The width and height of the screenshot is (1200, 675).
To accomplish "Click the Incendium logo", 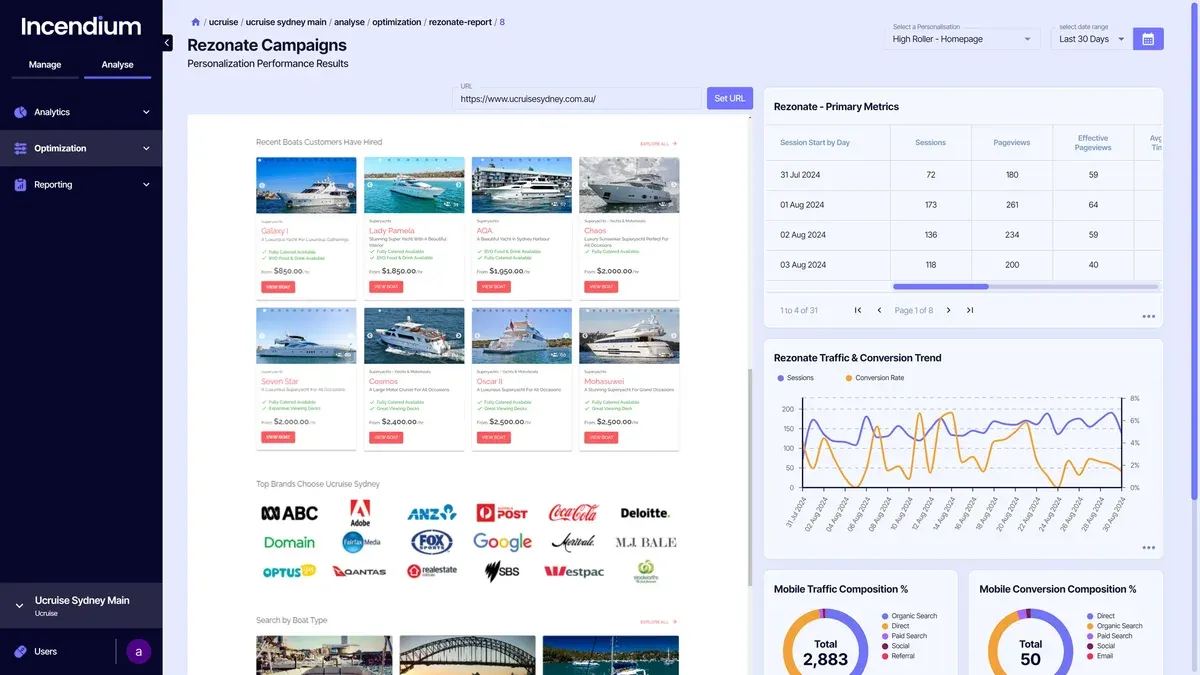I will [x=81, y=26].
